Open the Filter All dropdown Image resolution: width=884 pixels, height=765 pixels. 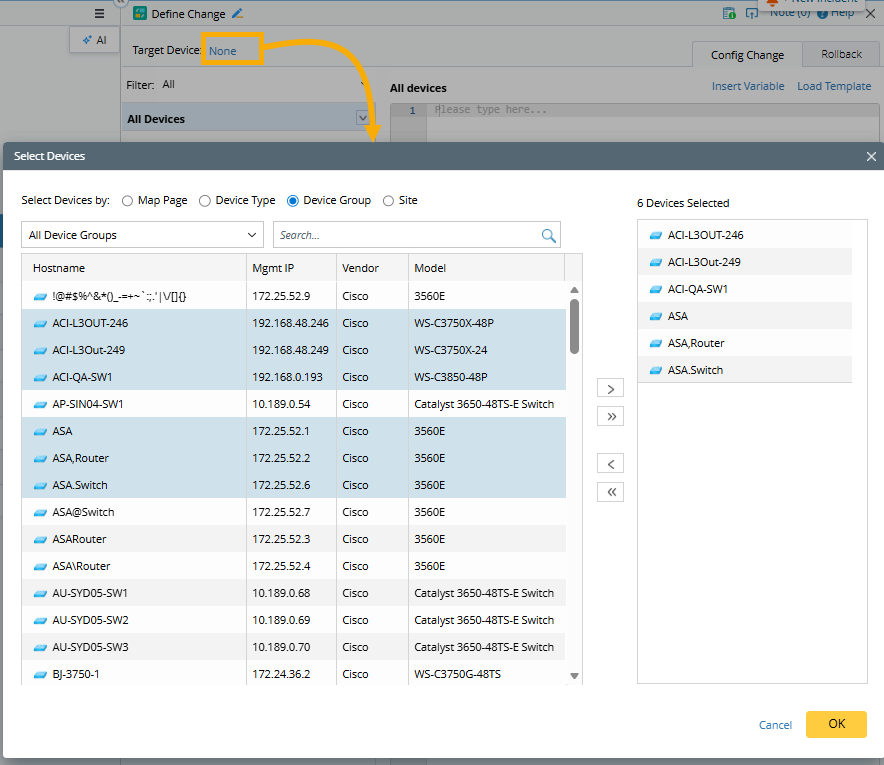click(x=262, y=85)
